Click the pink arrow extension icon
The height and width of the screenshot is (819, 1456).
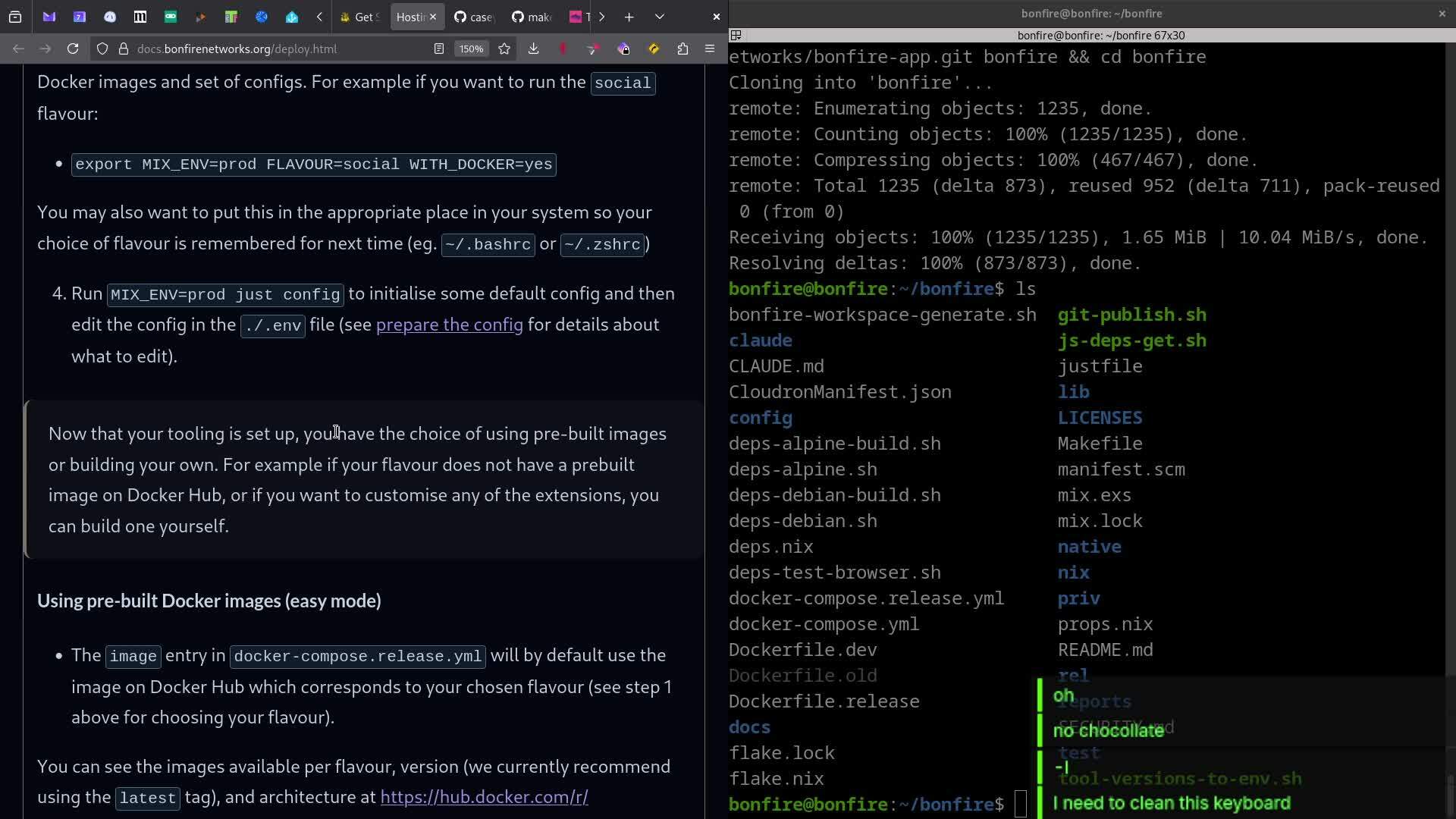click(593, 49)
